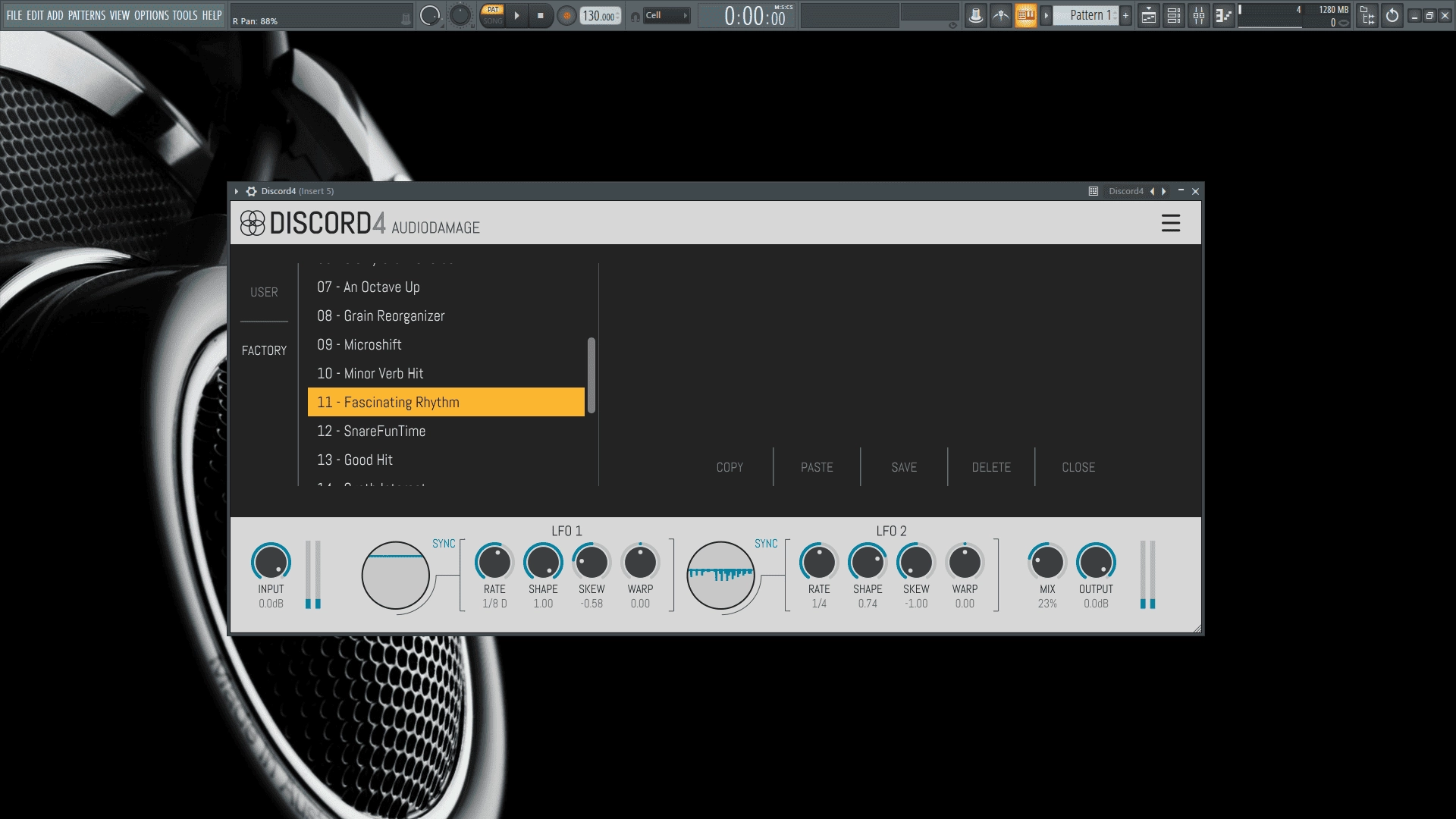Viewport: 1456px width, 819px height.
Task: Open the Playlist view icon
Action: click(x=1149, y=15)
